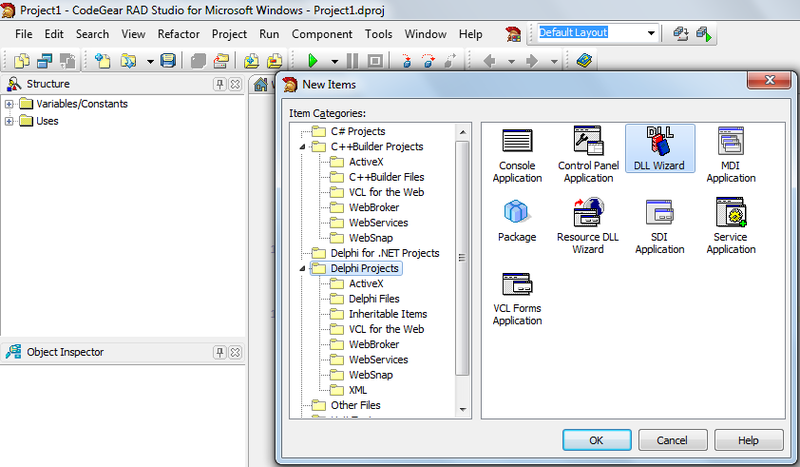Pin the Structure panel
Image resolution: width=800 pixels, height=467 pixels.
219,84
